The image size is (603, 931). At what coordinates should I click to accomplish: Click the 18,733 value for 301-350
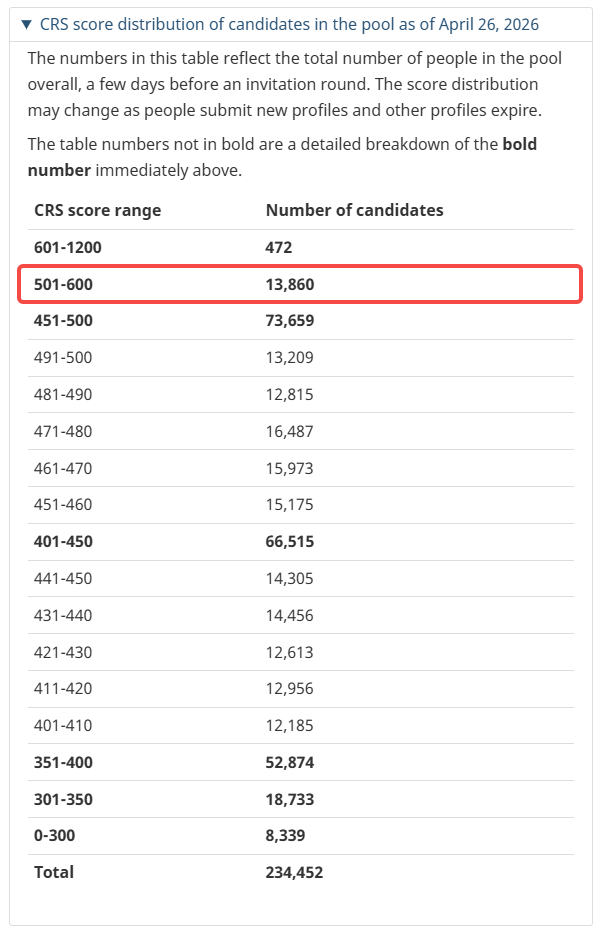tap(290, 799)
